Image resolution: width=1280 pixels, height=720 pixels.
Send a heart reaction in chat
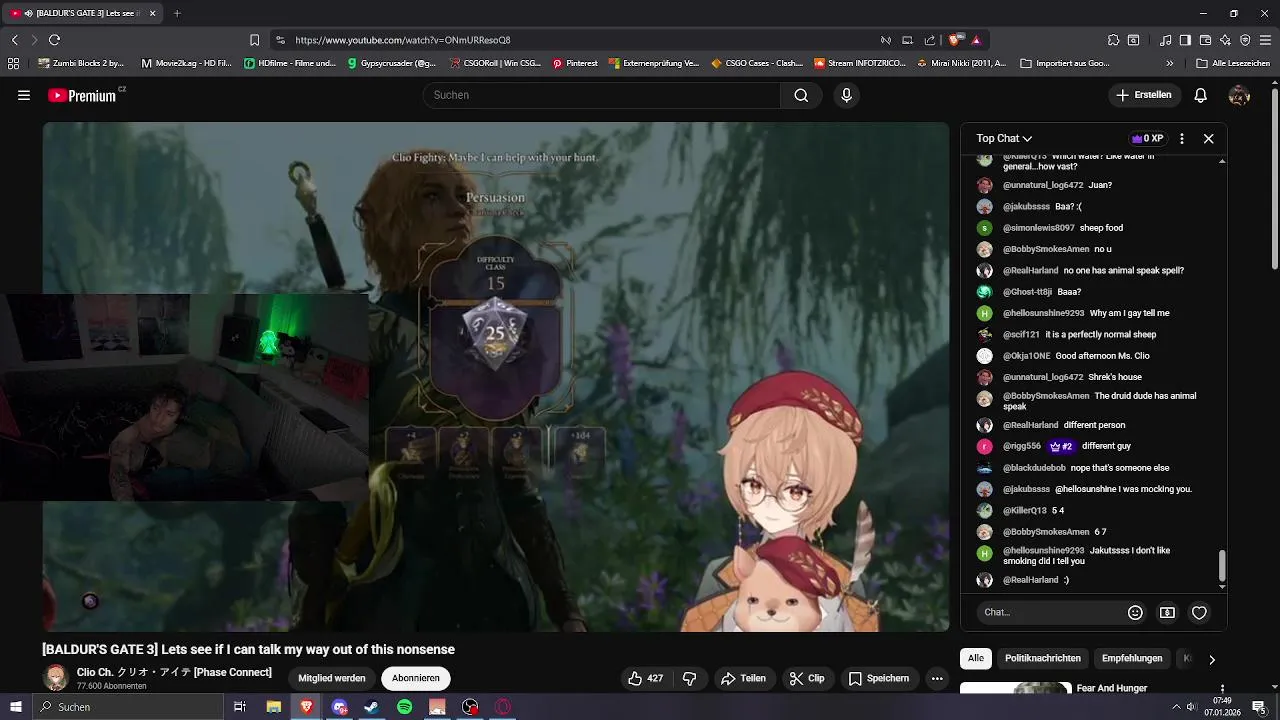tap(1199, 612)
